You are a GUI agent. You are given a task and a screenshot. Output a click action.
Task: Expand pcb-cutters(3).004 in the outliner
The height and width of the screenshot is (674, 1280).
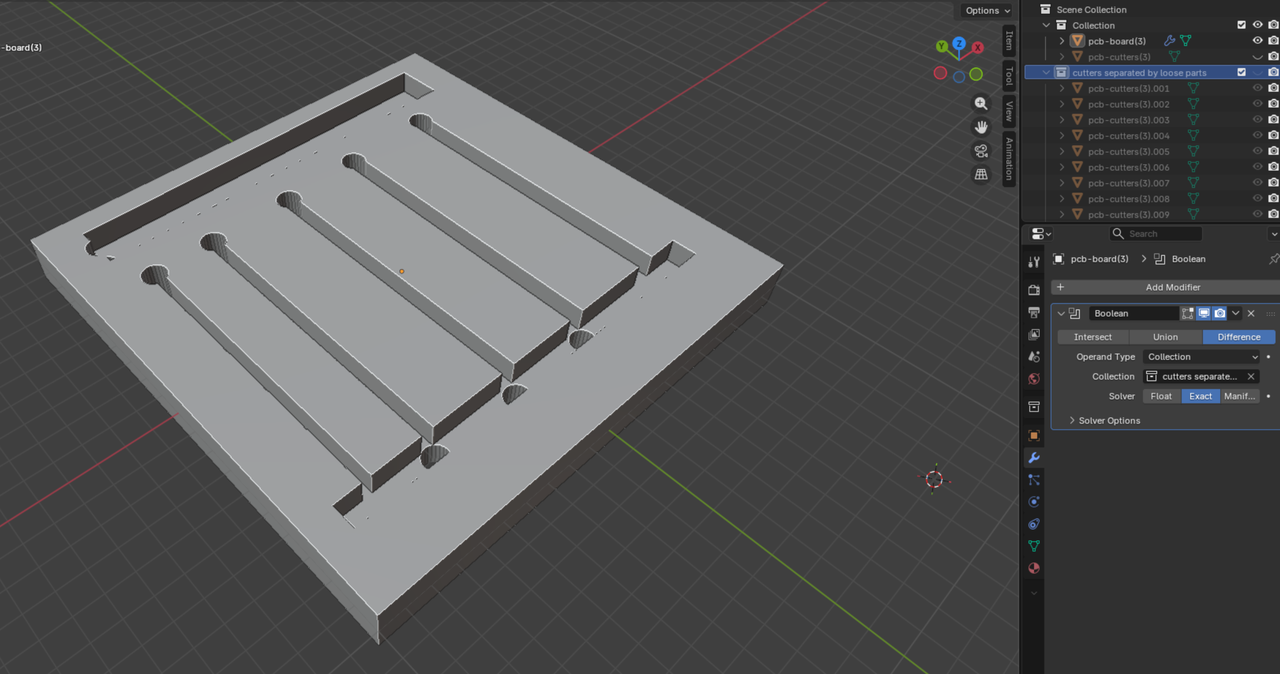click(1062, 136)
